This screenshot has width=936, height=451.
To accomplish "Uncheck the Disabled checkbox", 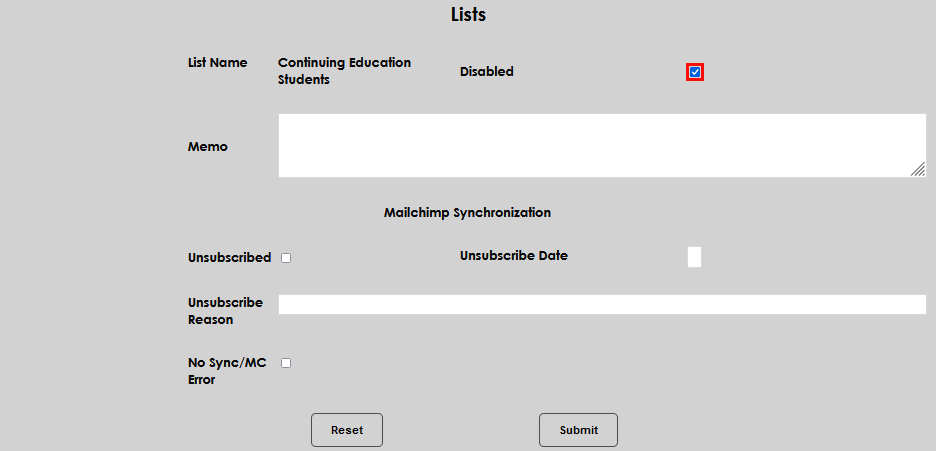I will point(695,72).
